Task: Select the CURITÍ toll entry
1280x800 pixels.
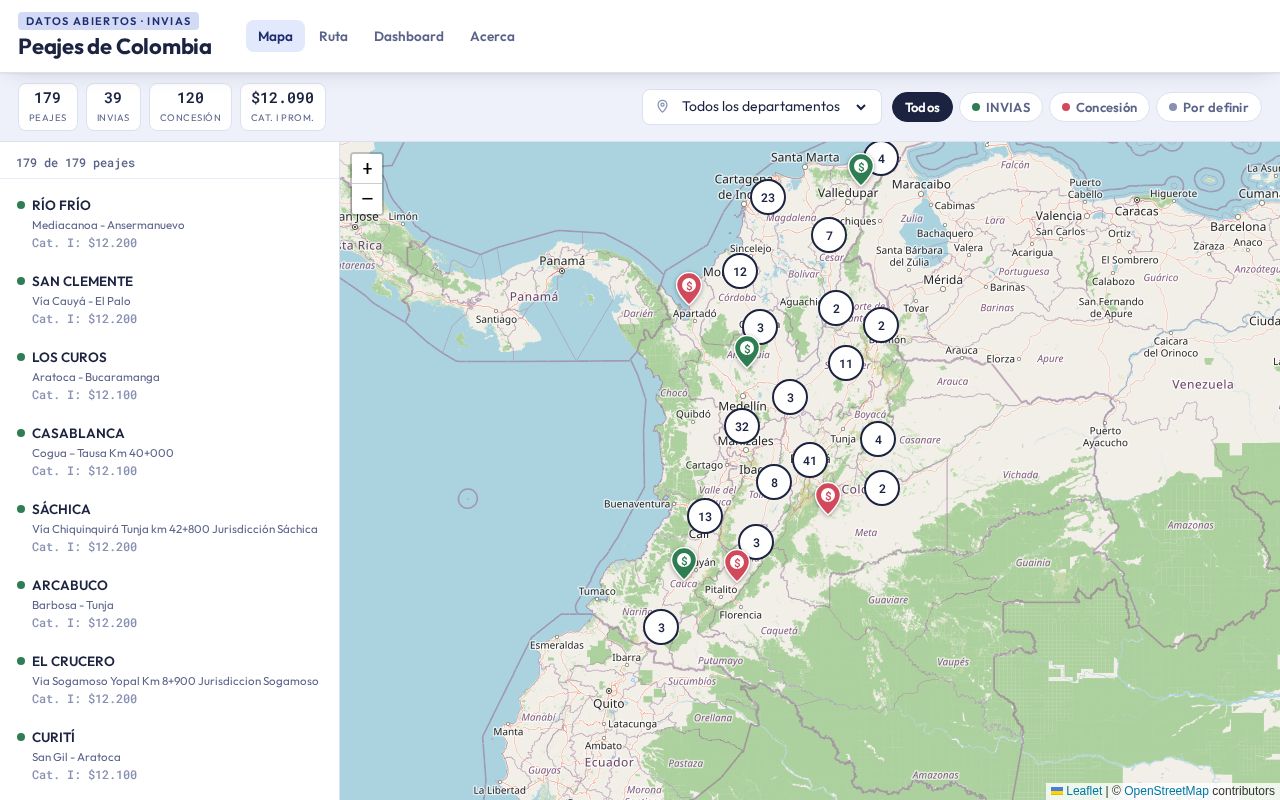Action: pyautogui.click(x=170, y=755)
